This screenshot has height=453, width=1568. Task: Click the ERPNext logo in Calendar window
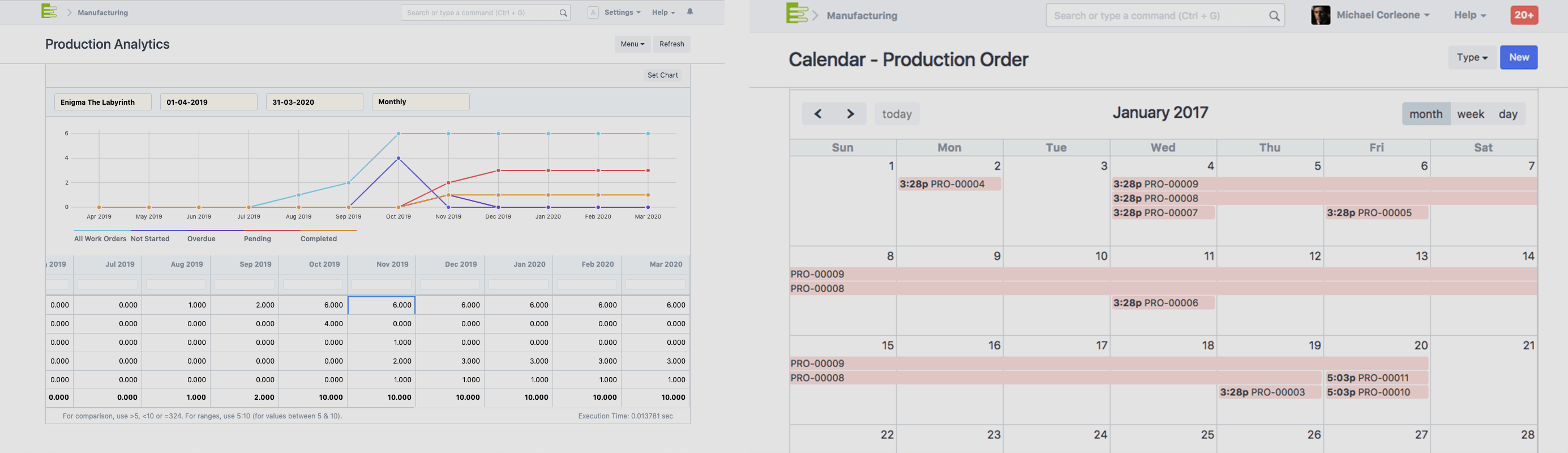[797, 14]
